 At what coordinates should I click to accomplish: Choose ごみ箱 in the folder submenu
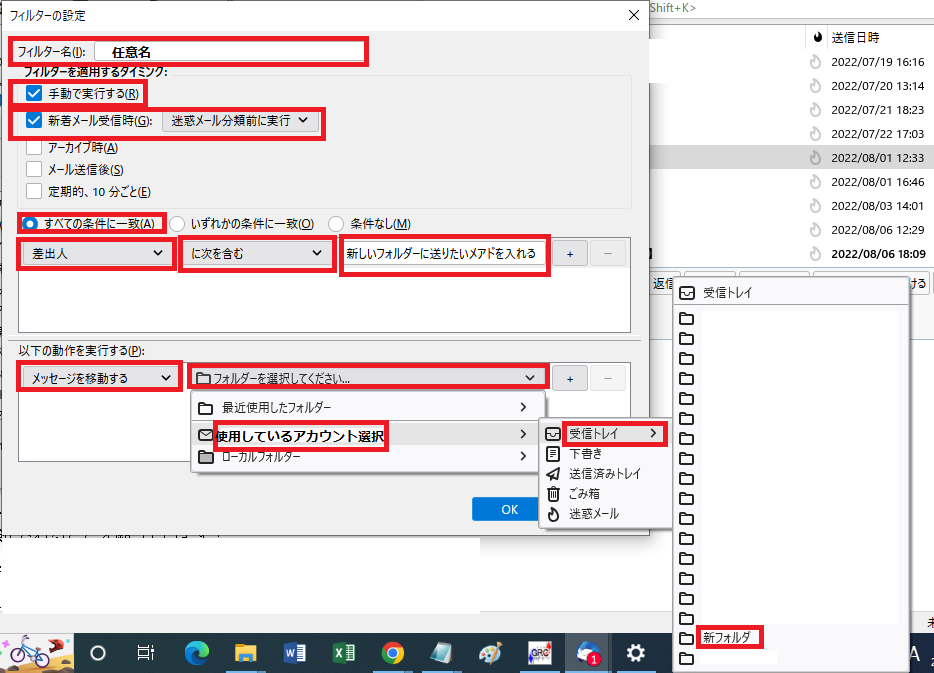click(x=605, y=494)
